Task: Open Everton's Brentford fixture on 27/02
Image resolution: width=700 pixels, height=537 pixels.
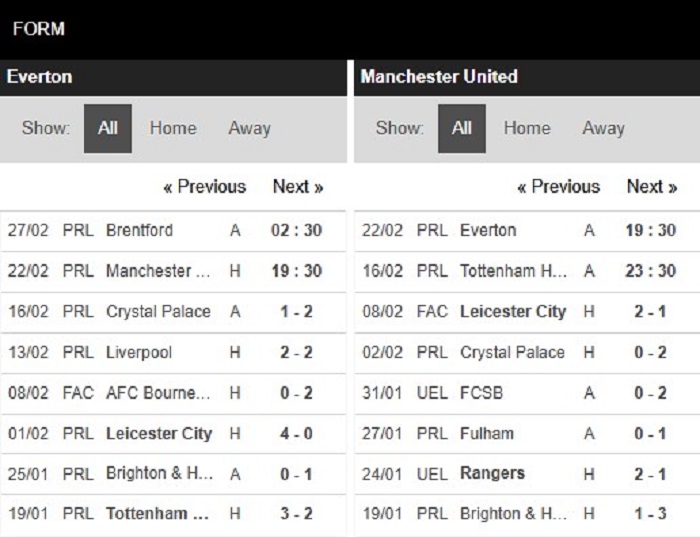Action: pos(173,231)
